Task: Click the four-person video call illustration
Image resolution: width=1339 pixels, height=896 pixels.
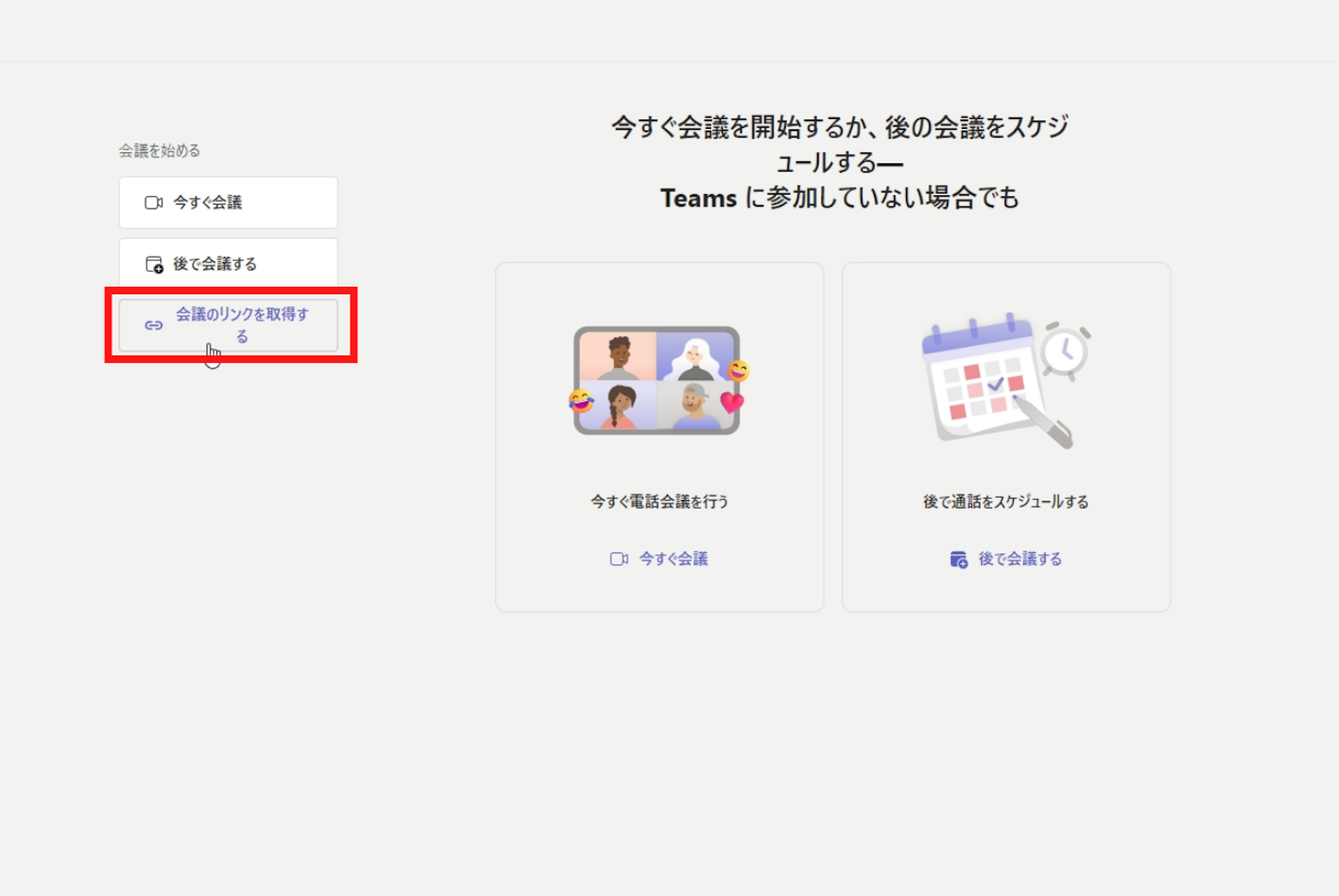Action: pos(656,380)
